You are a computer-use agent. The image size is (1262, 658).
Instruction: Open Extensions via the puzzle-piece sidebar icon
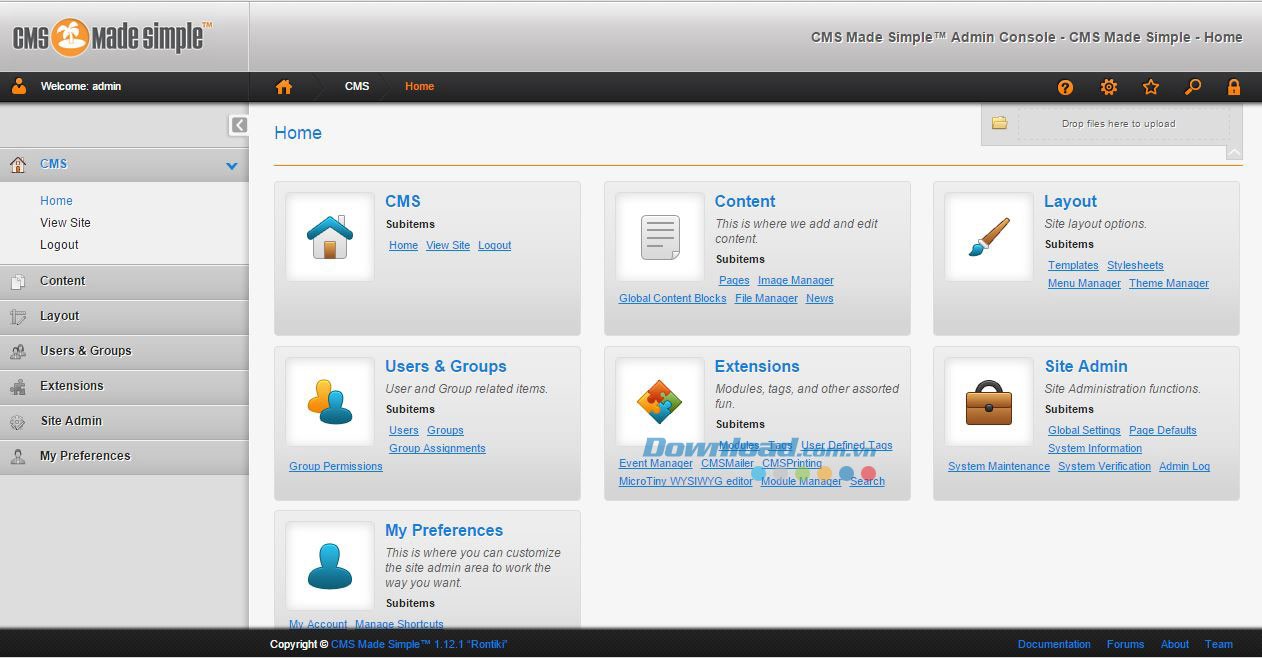(x=16, y=386)
